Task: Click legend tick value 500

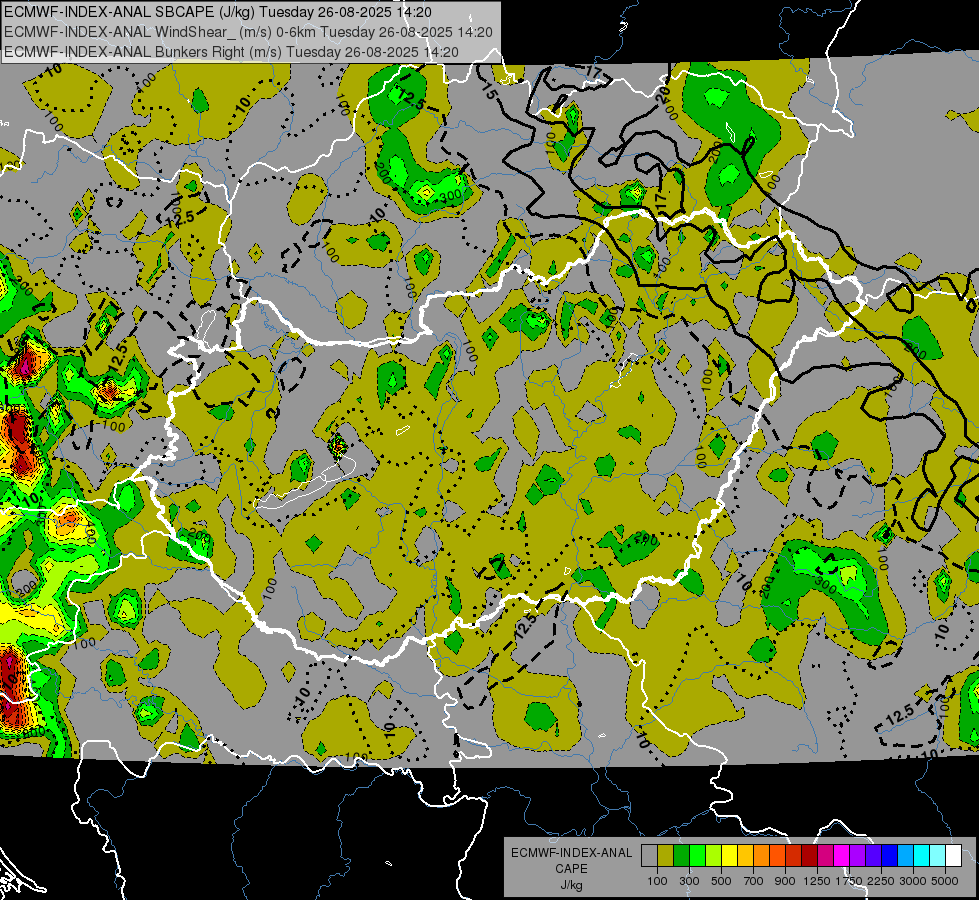Action: pyautogui.click(x=721, y=881)
